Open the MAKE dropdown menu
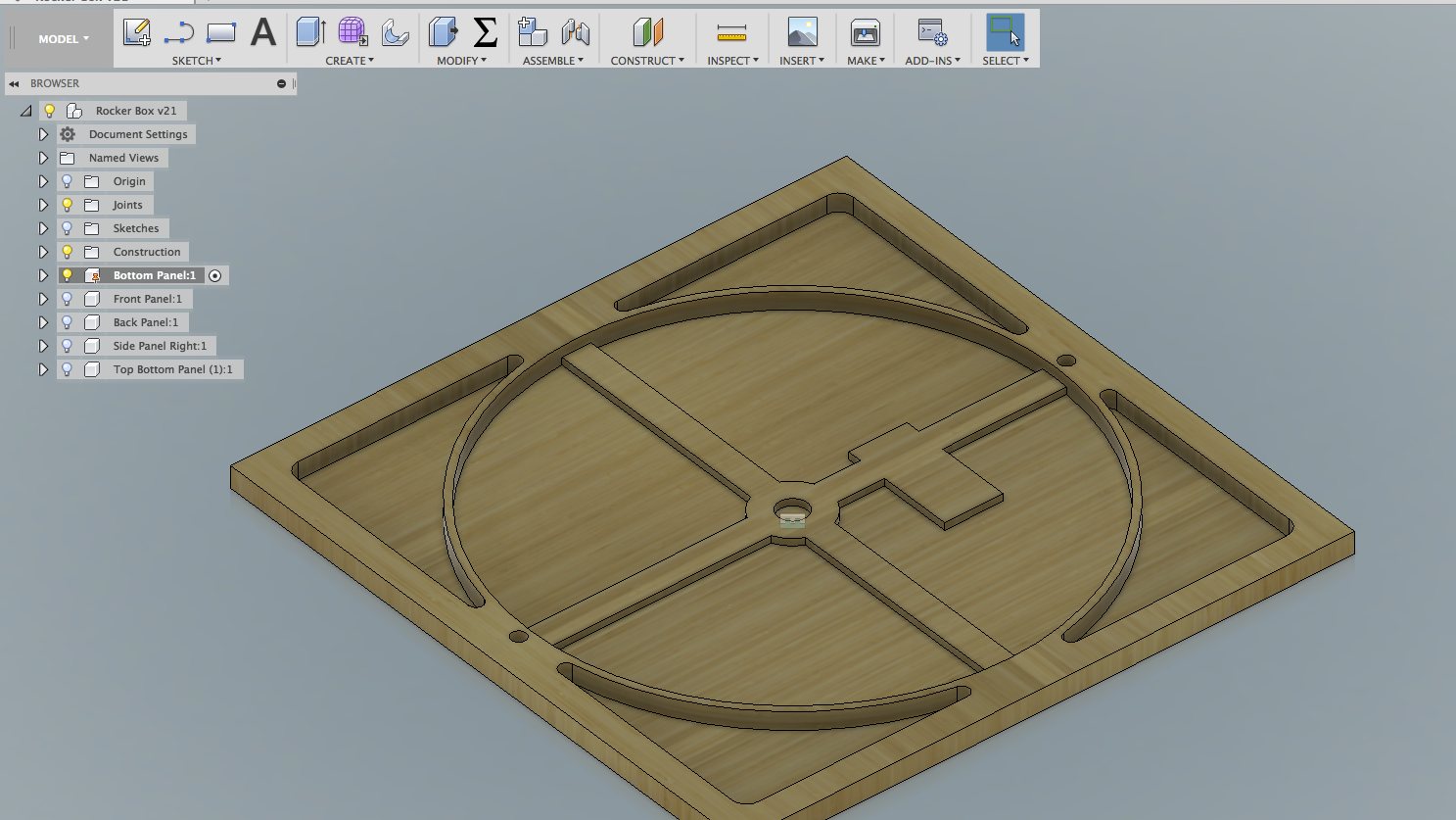Screen dimensions: 1456x820 point(866,61)
